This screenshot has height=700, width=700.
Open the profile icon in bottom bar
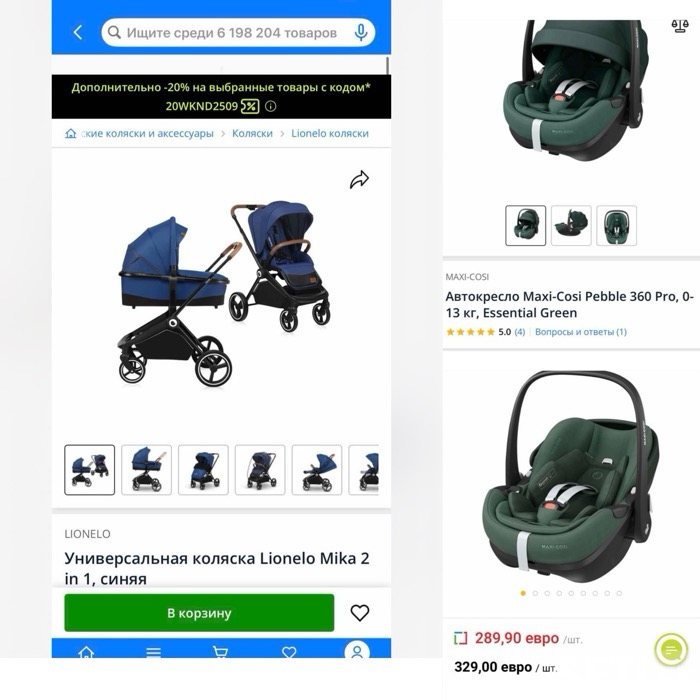click(357, 651)
